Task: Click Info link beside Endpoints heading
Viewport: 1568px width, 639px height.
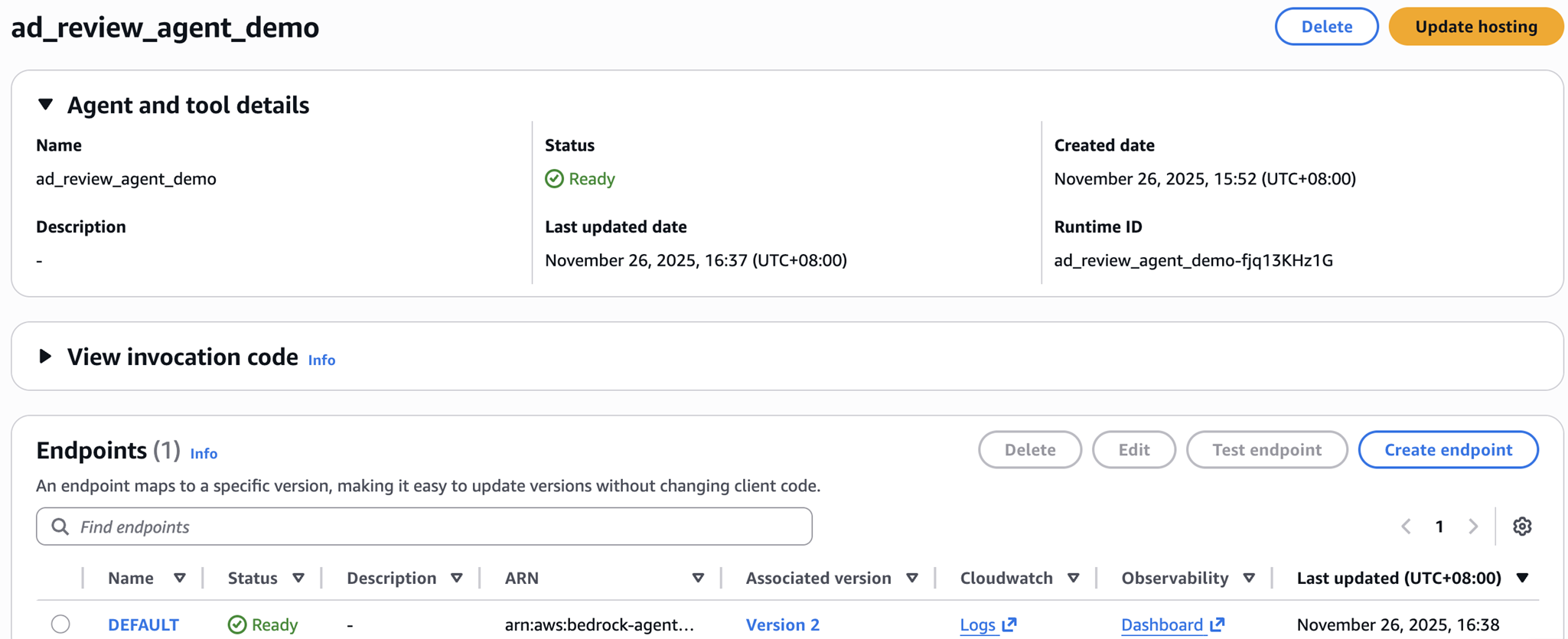Action: pyautogui.click(x=204, y=454)
